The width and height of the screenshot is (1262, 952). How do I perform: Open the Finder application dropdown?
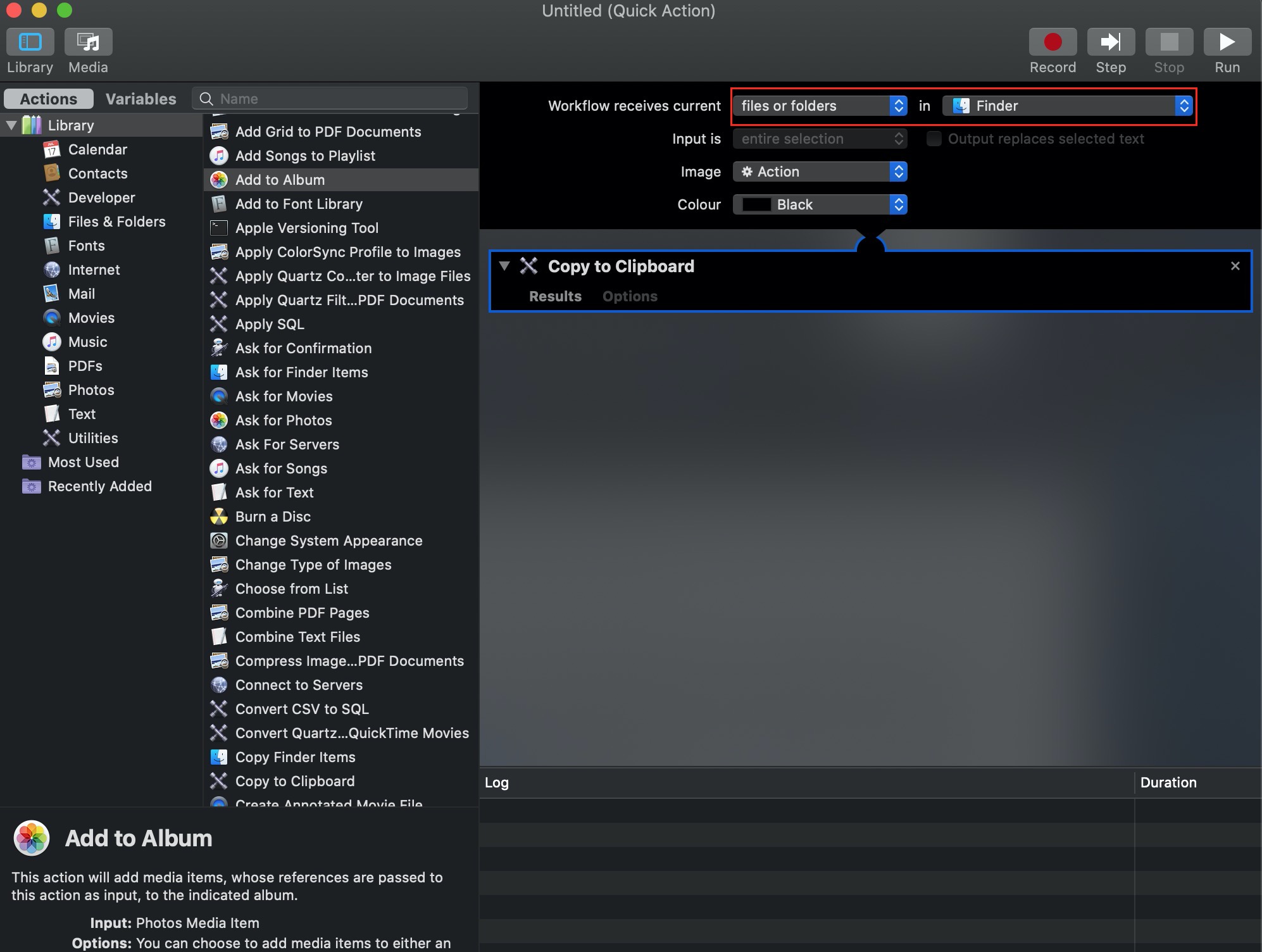pyautogui.click(x=1068, y=106)
